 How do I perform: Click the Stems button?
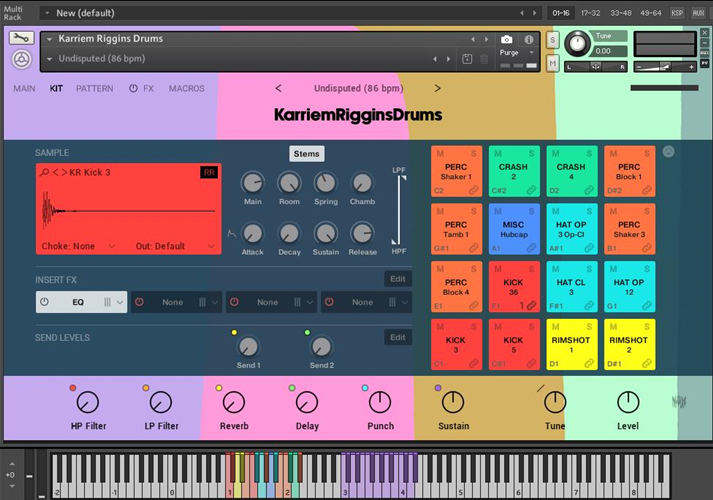click(x=307, y=154)
